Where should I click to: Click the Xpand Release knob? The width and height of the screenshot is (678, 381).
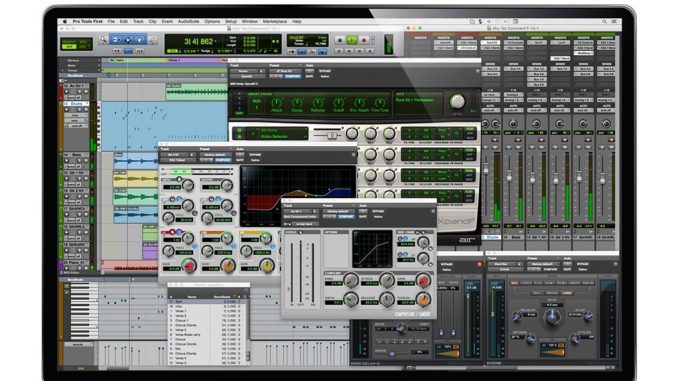(x=318, y=103)
